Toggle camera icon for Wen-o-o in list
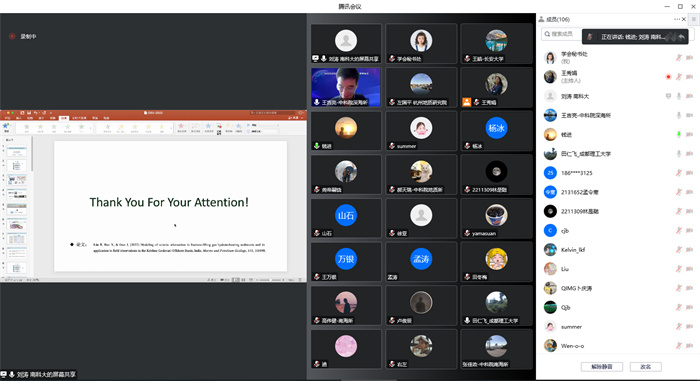The image size is (700, 381). coord(689,346)
